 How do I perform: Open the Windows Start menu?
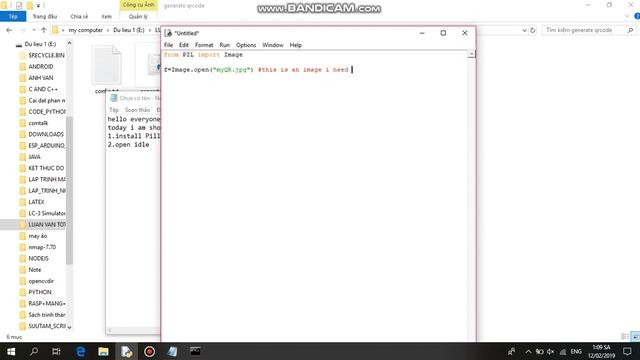coord(11,351)
